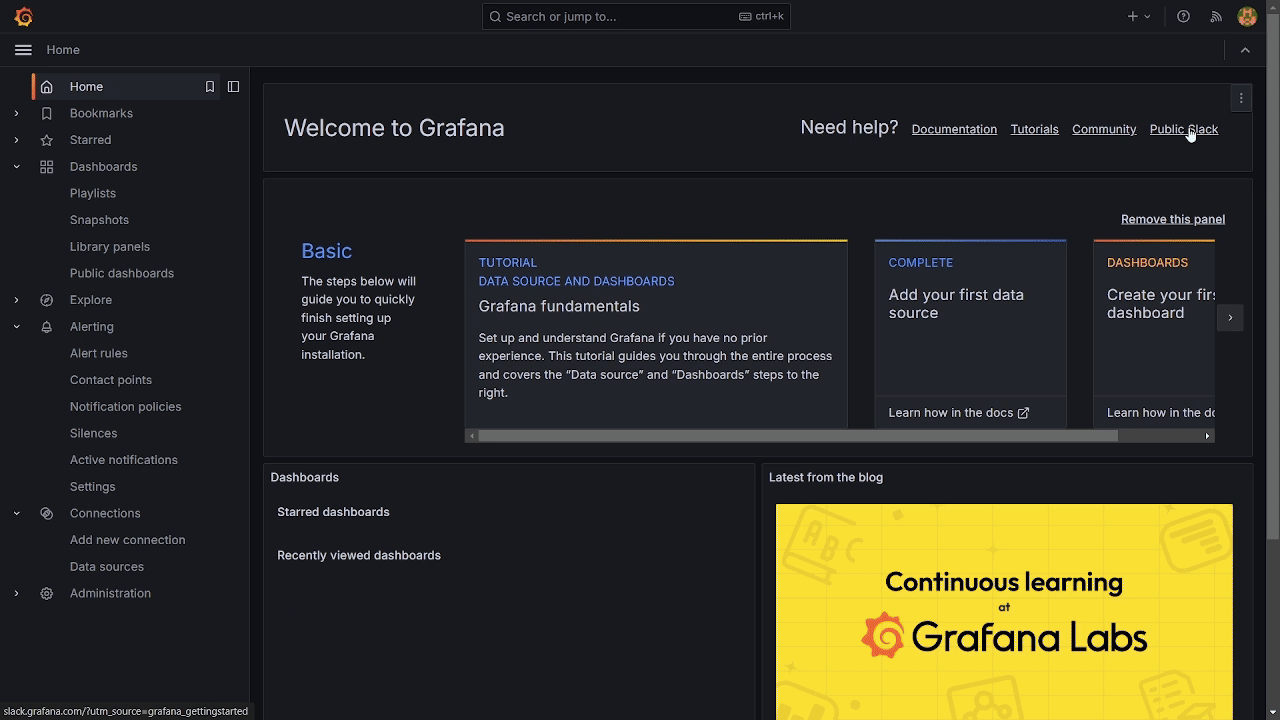Click the Starred dashboards heading

(333, 512)
